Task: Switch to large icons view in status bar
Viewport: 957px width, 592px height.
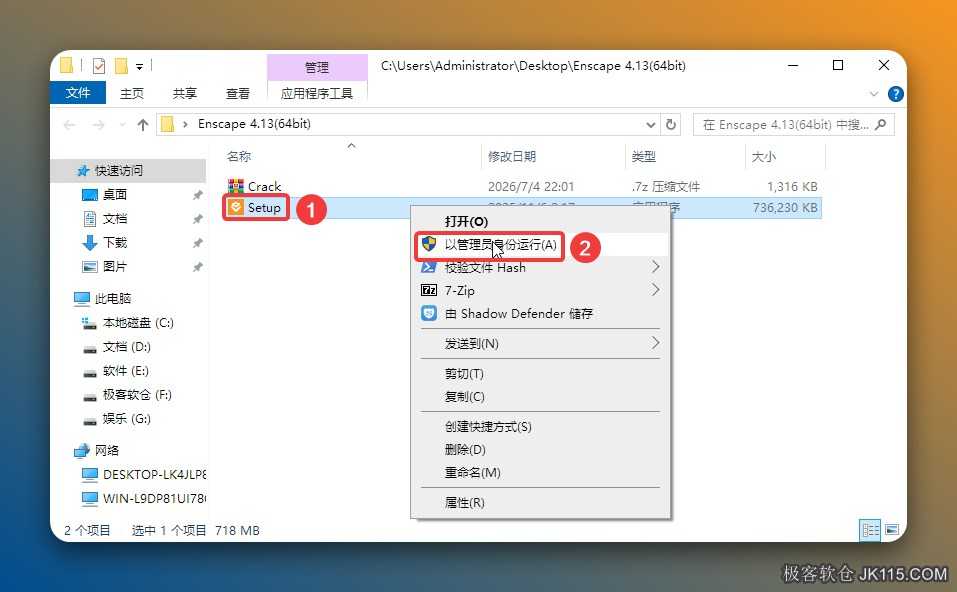Action: pyautogui.click(x=892, y=529)
